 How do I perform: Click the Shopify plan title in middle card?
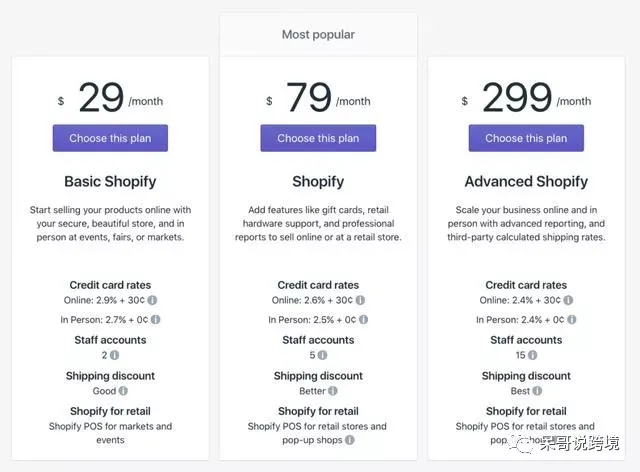click(318, 182)
